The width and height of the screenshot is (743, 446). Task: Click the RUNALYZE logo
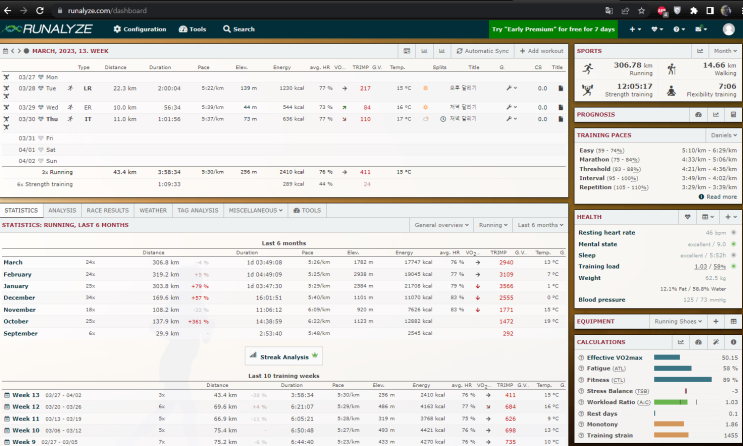47,29
